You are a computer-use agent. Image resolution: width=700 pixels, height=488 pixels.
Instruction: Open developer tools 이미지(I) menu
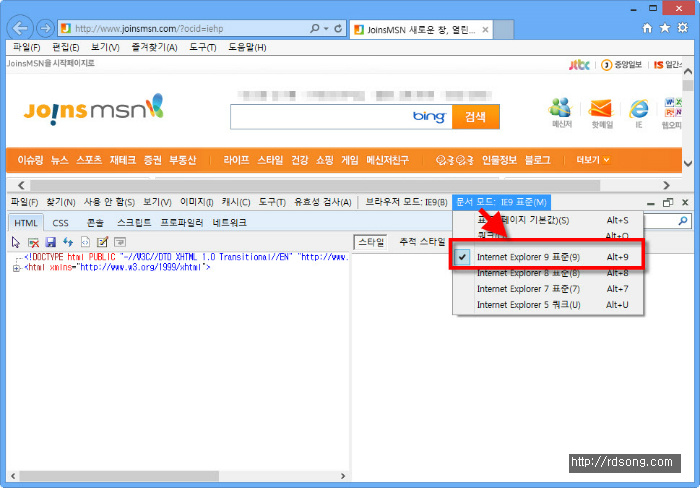tap(196, 202)
